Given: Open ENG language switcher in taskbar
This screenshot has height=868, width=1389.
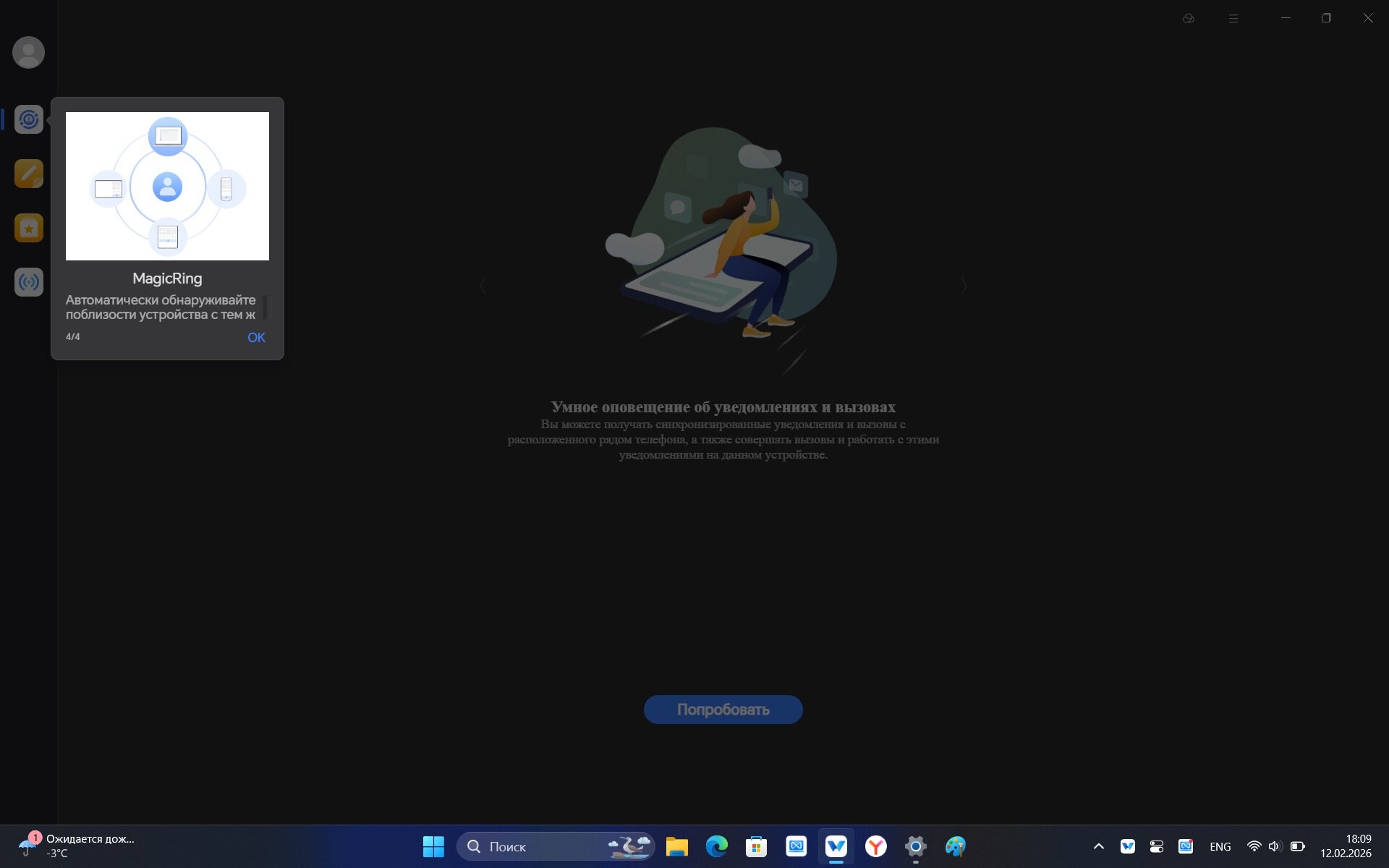Looking at the screenshot, I should (1220, 846).
